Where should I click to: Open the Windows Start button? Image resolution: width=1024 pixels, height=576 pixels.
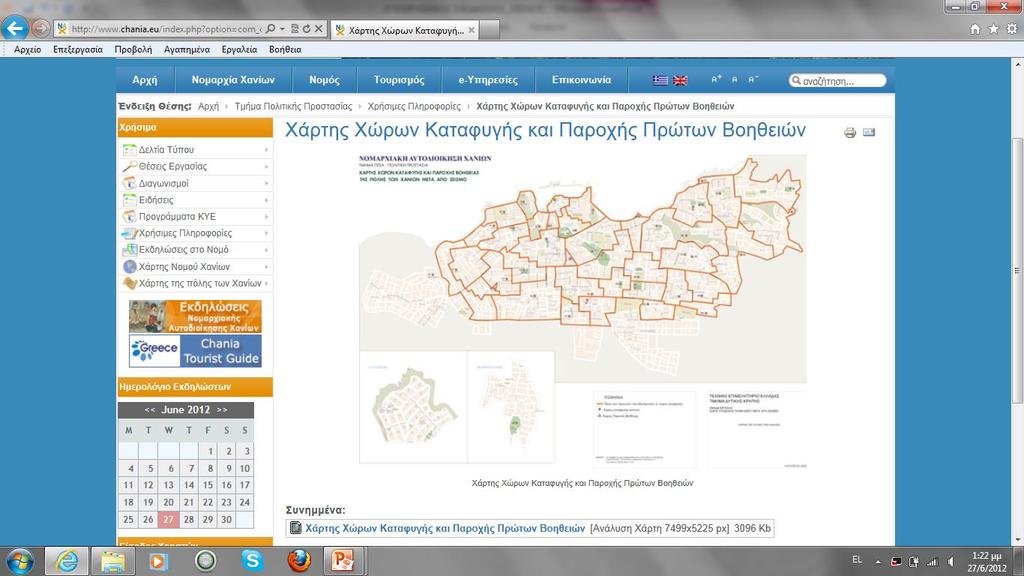pos(19,561)
